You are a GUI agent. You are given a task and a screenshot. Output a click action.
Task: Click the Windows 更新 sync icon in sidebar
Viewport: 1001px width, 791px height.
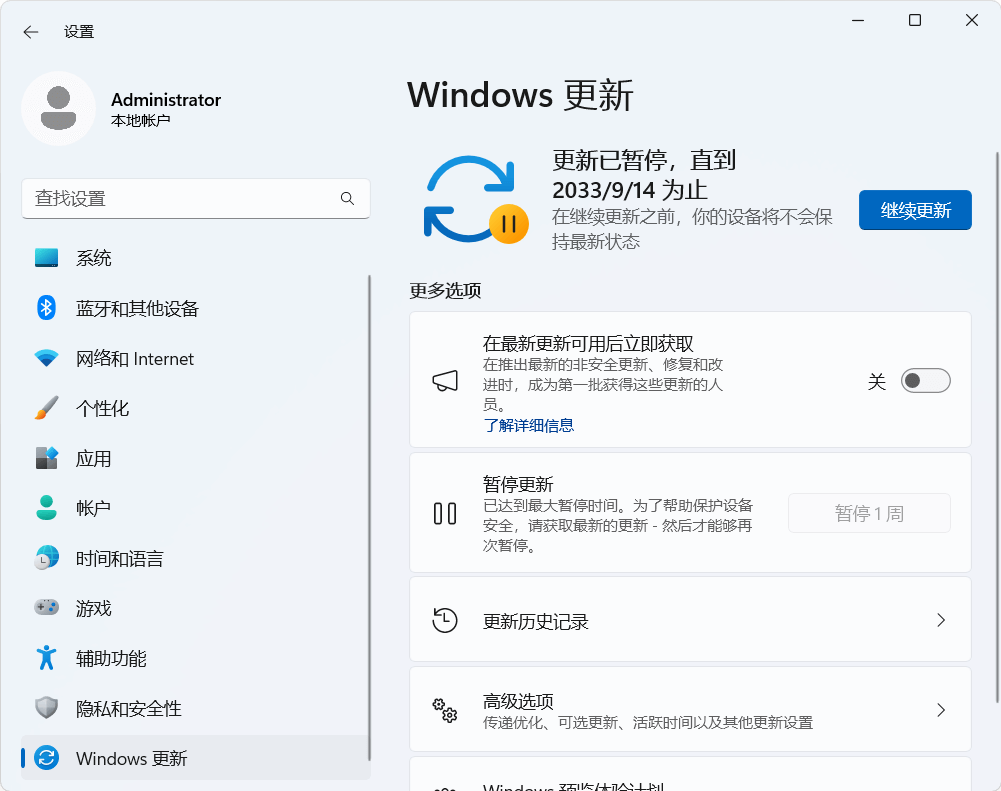coord(47,758)
